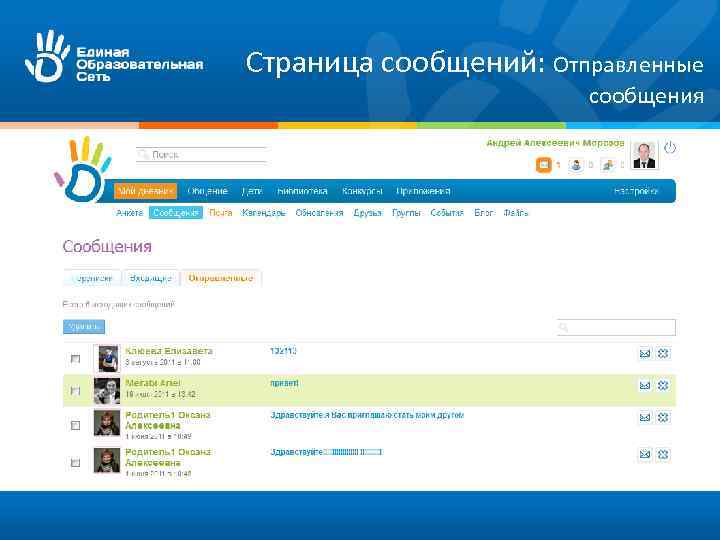This screenshot has height=540, width=720.
Task: Open the Библиотека main menu item
Action: click(x=302, y=191)
